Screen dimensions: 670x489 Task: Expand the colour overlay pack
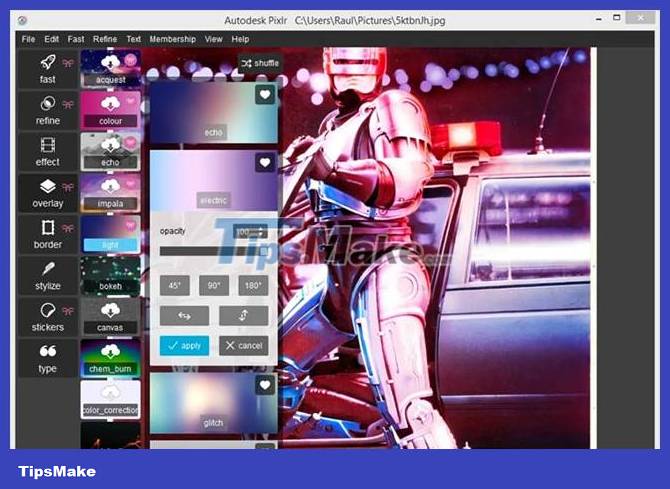[x=110, y=110]
